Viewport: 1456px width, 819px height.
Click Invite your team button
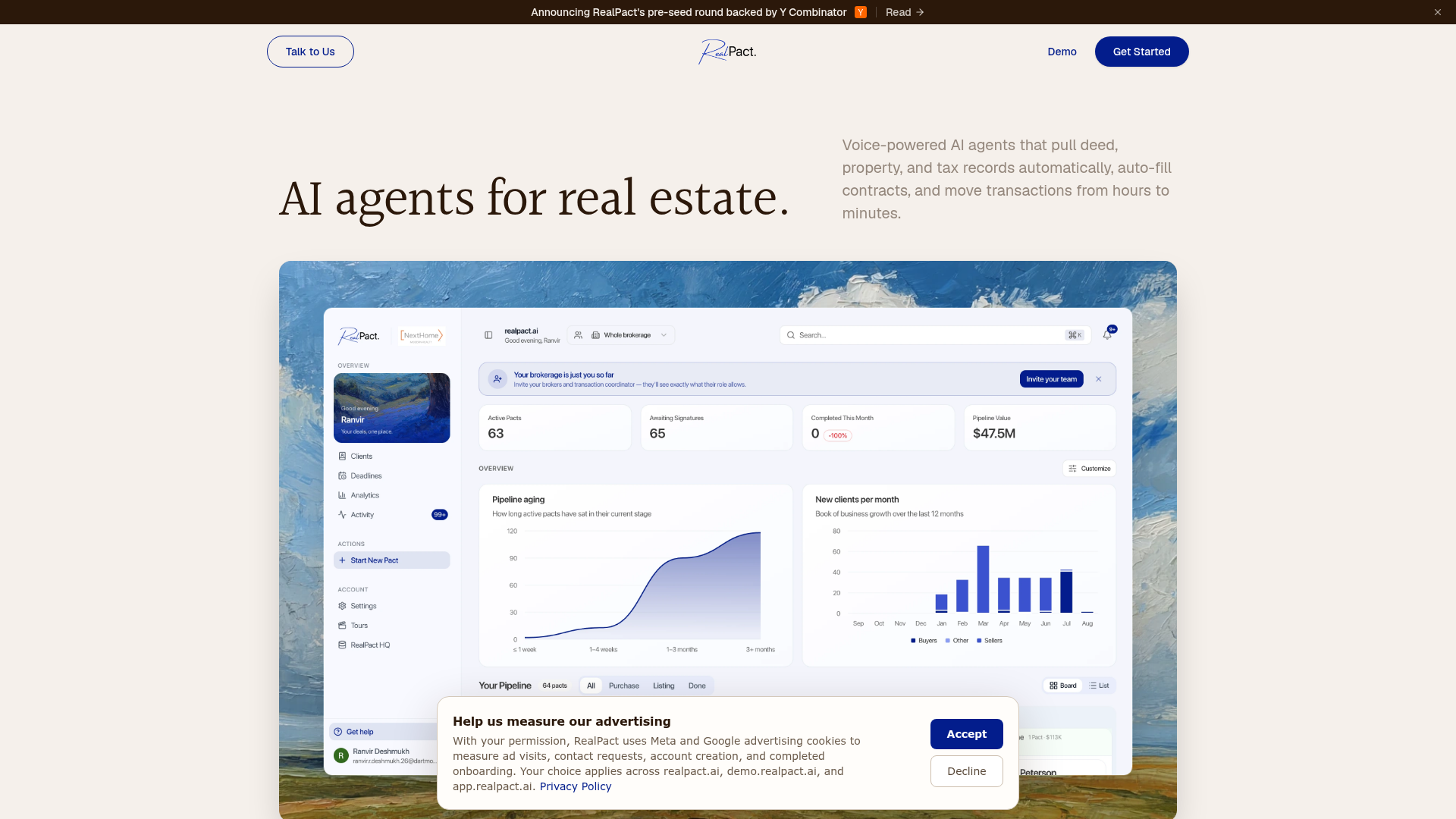pos(1051,379)
